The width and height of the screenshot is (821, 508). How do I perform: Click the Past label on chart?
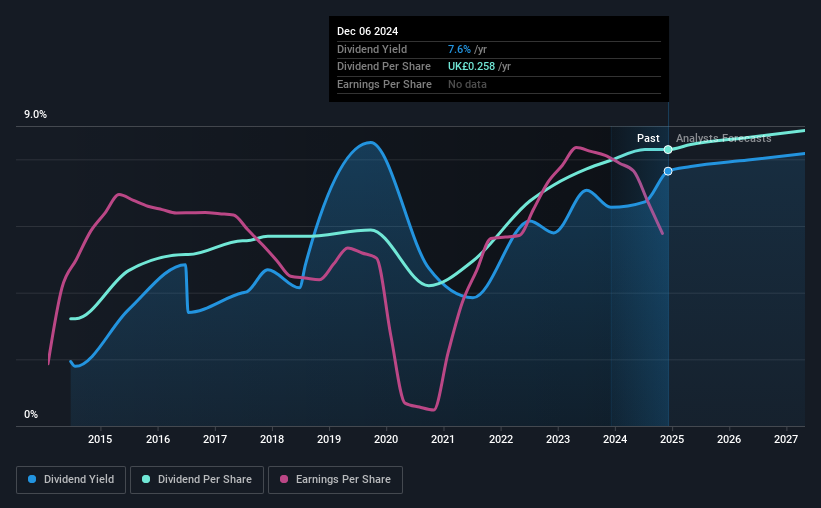[648, 138]
